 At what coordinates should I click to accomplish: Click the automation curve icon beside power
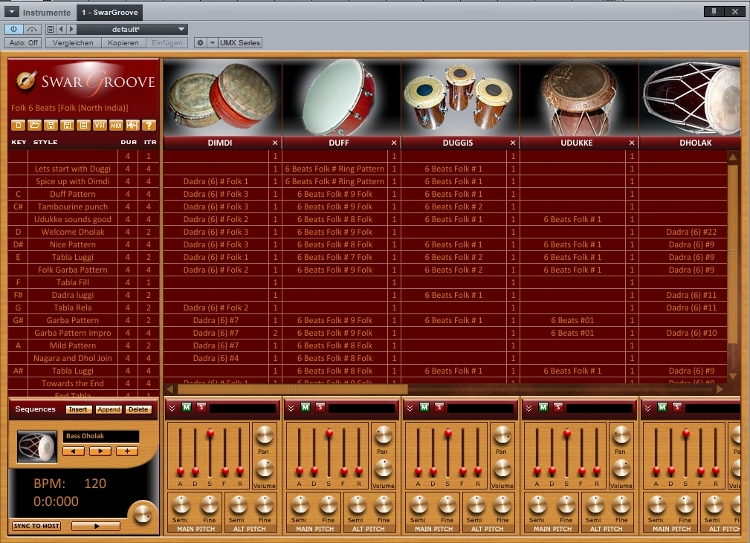tap(32, 29)
